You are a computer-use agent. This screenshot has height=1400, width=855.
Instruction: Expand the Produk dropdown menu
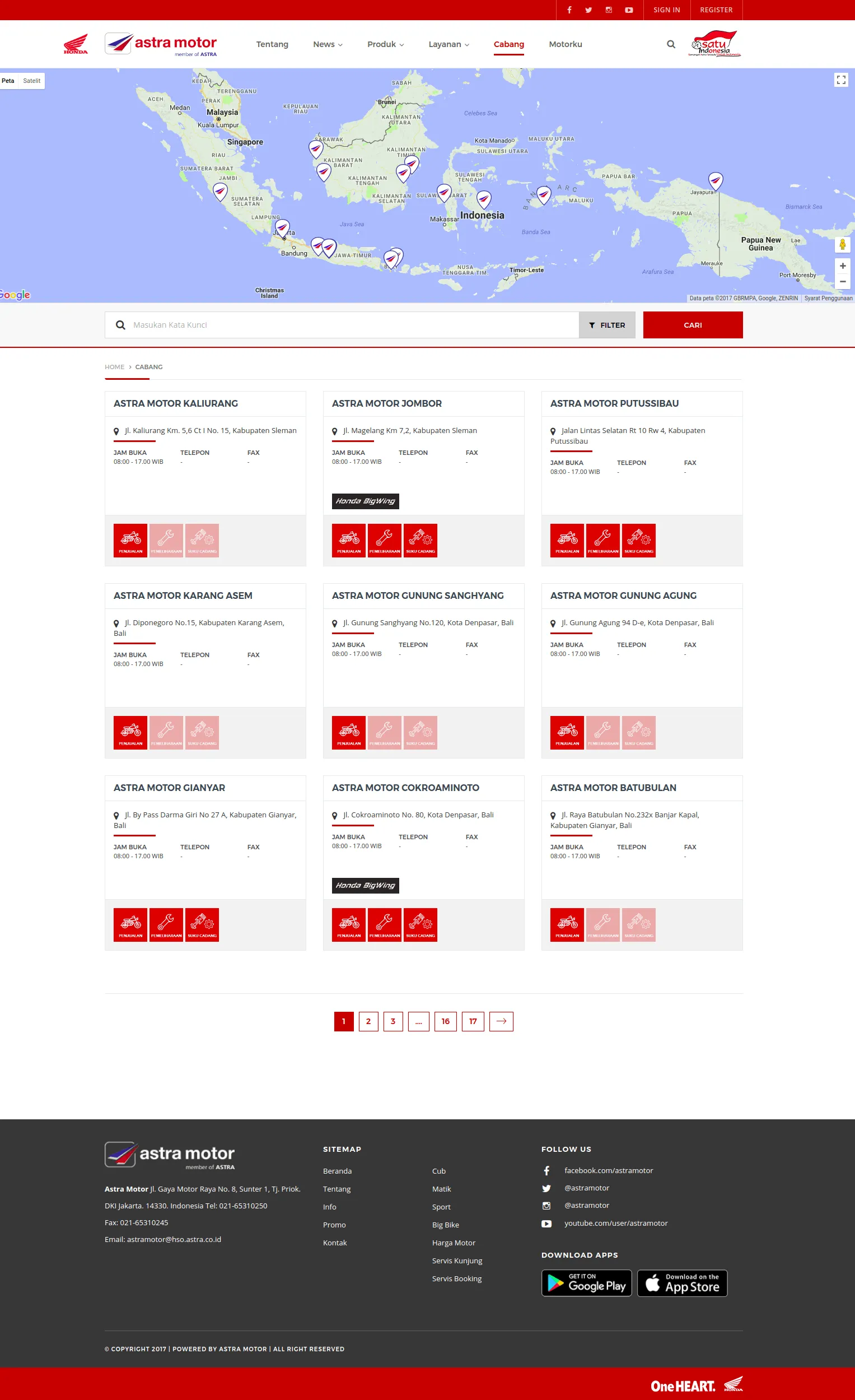[385, 44]
